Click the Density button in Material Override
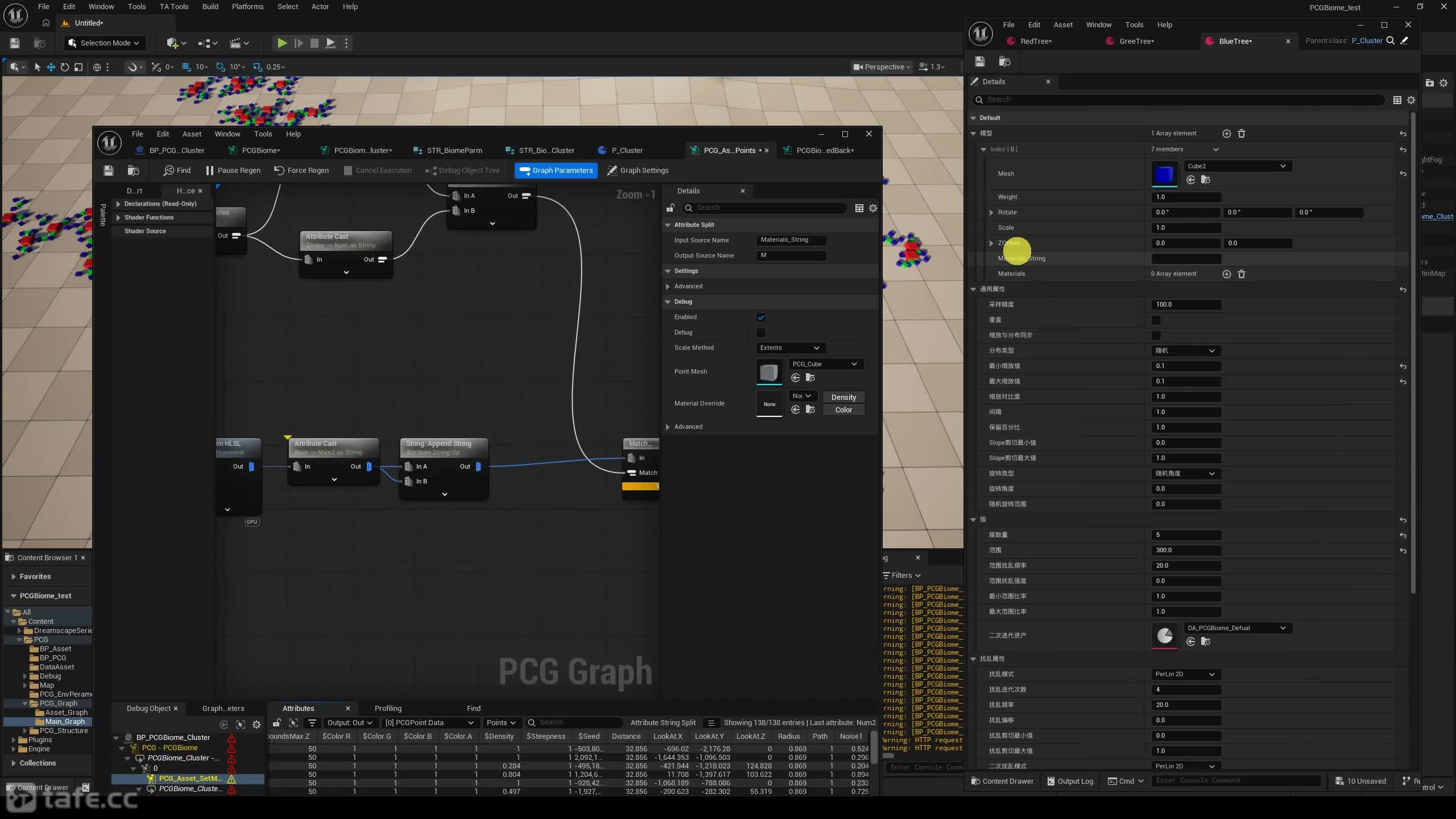Screen dimensions: 1456x819 843,398
